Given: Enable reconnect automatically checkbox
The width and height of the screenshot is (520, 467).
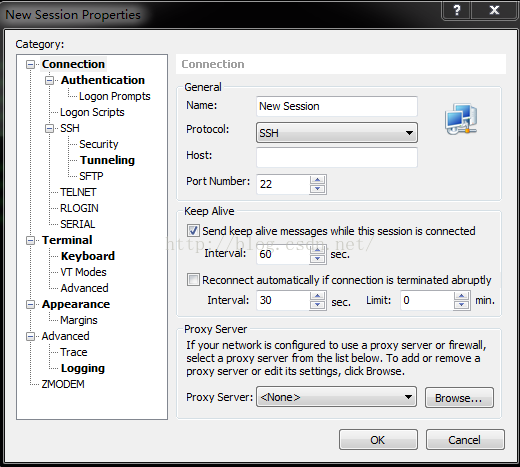Looking at the screenshot, I should (193, 280).
